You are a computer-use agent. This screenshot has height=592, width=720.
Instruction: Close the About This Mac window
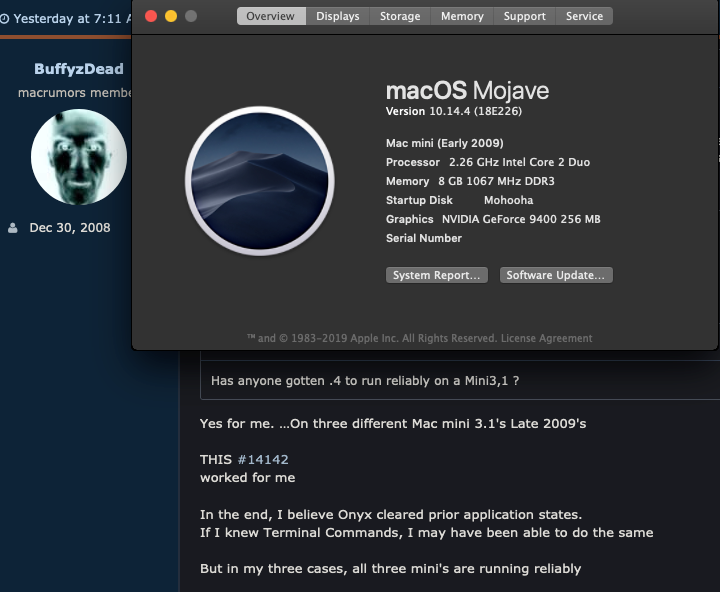tap(151, 16)
